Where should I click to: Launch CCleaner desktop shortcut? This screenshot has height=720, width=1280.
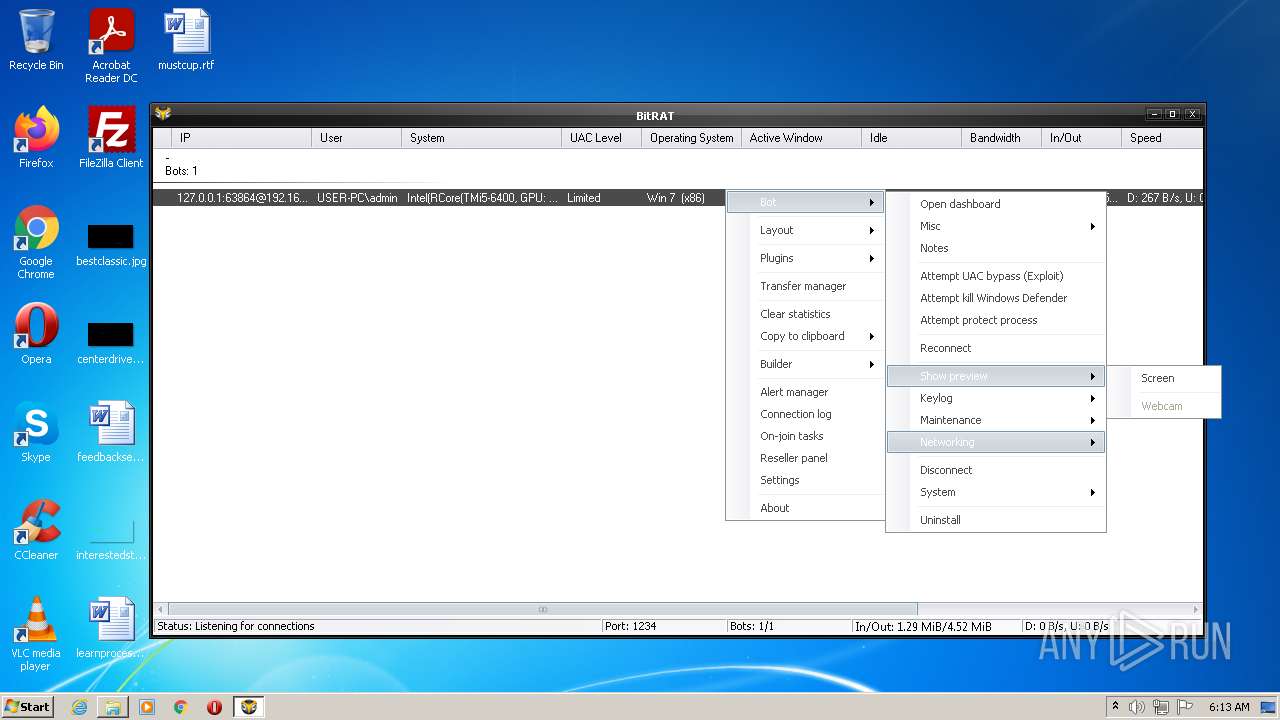coord(36,530)
